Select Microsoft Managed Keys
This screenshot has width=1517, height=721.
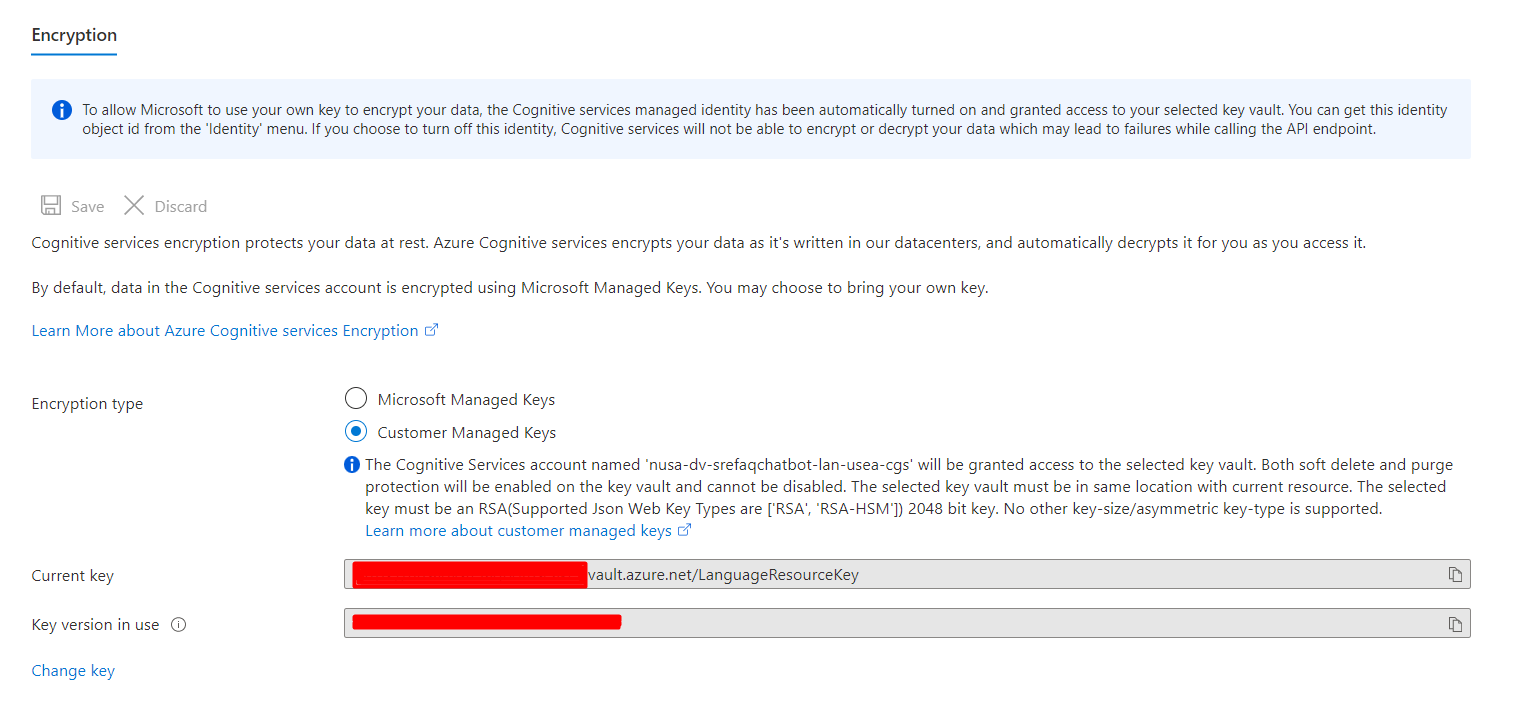356,397
